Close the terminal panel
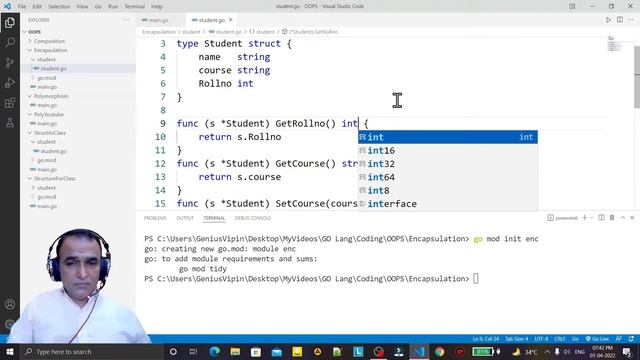 632,218
